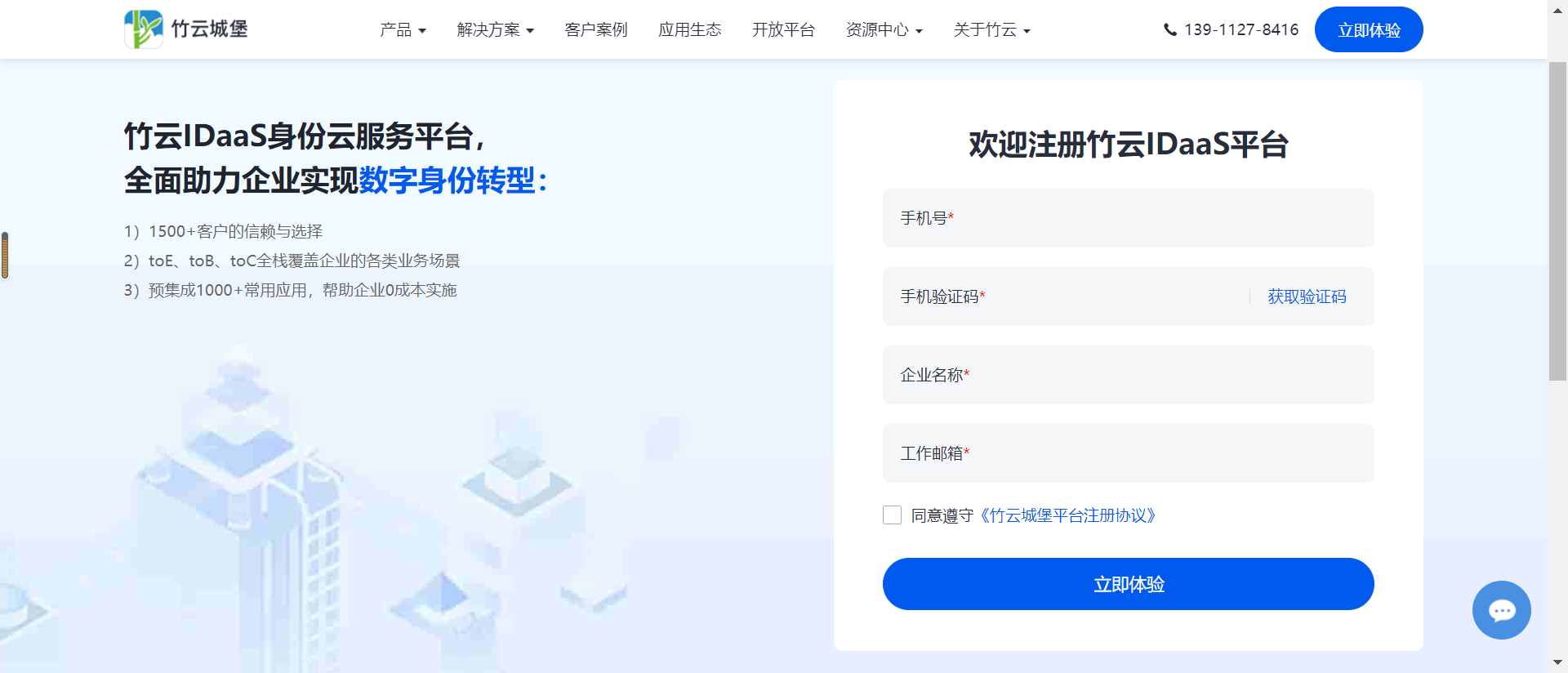This screenshot has height=673, width=1568.
Task: Submit the form with large 立即体验 button
Action: pos(1128,584)
